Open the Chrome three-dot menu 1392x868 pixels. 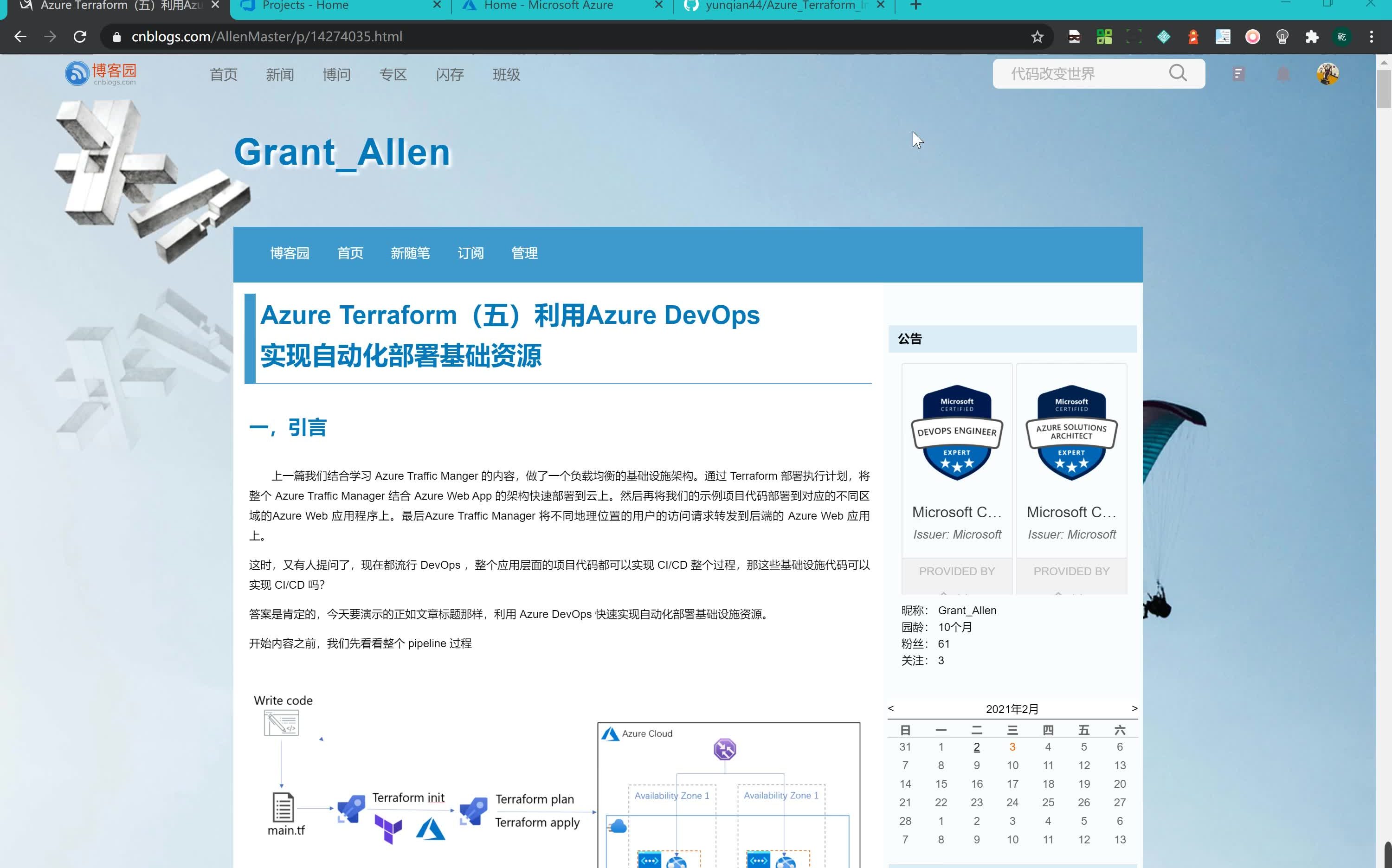pos(1371,37)
